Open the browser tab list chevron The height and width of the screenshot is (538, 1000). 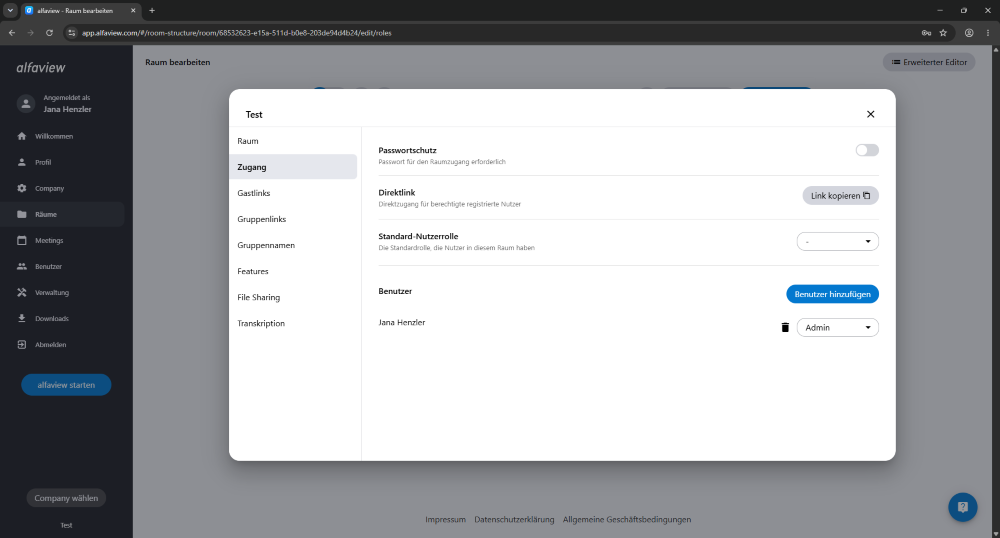(x=10, y=10)
